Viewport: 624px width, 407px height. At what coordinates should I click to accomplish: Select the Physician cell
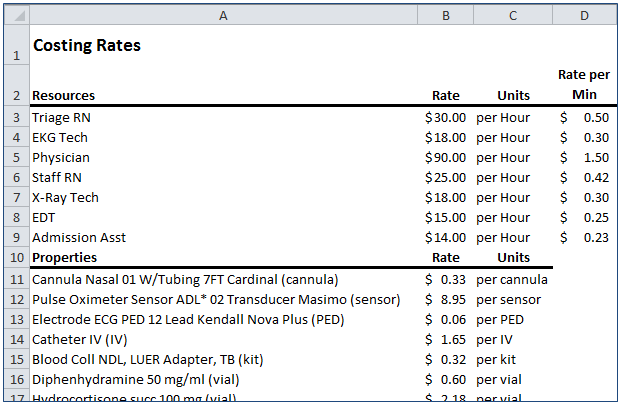pyautogui.click(x=223, y=157)
